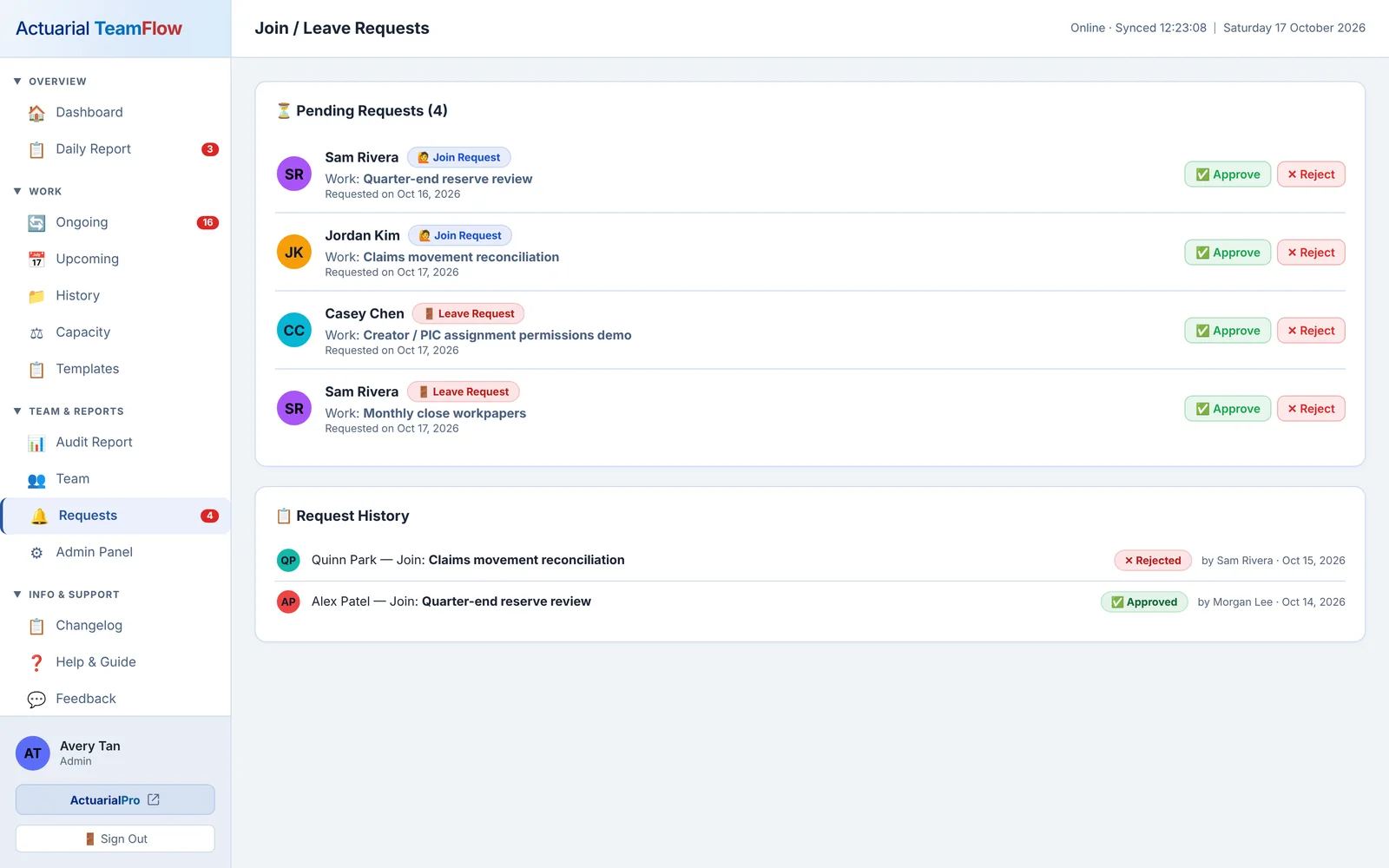Open the Templates menu item

[x=115, y=369]
